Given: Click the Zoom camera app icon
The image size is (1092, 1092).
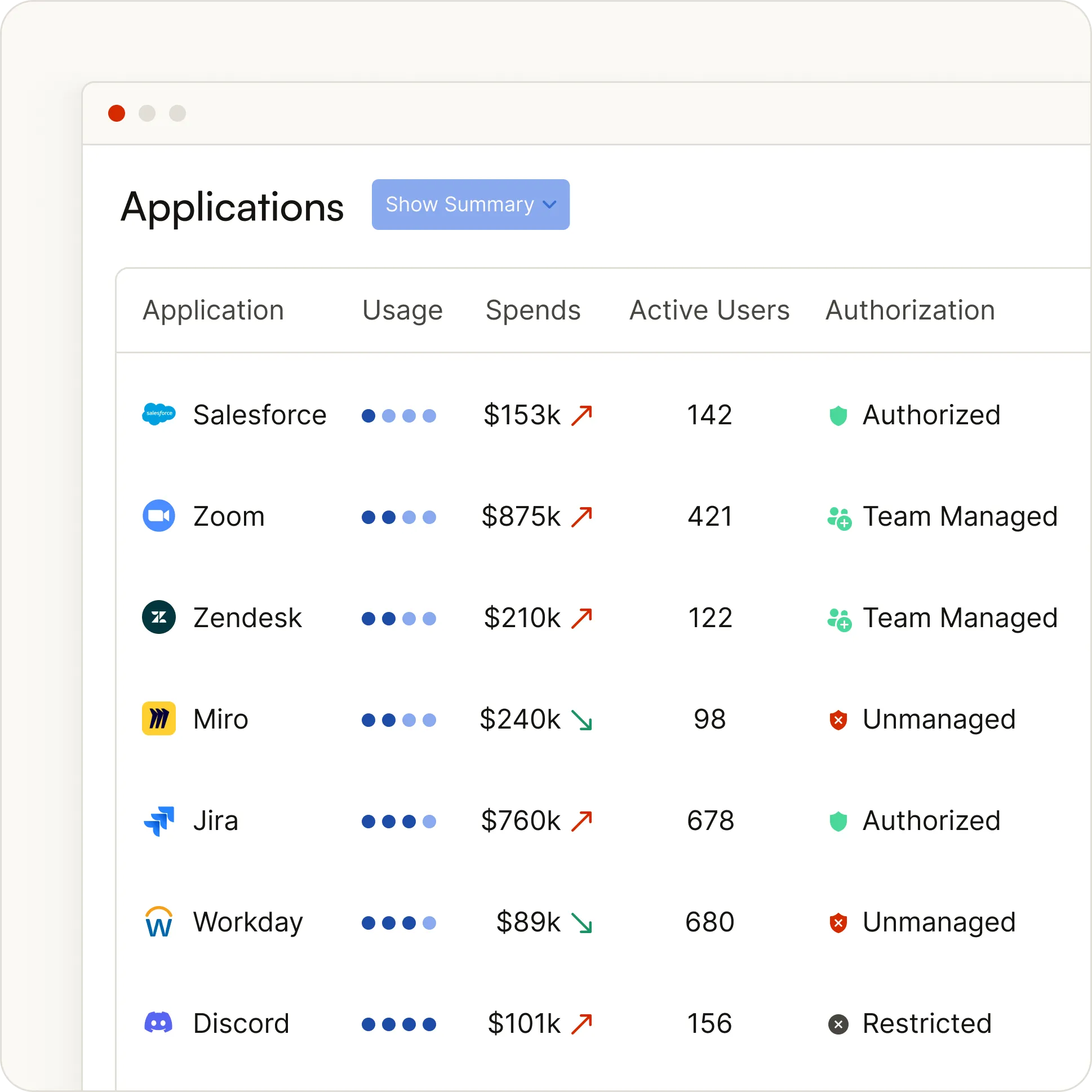Looking at the screenshot, I should pyautogui.click(x=159, y=516).
